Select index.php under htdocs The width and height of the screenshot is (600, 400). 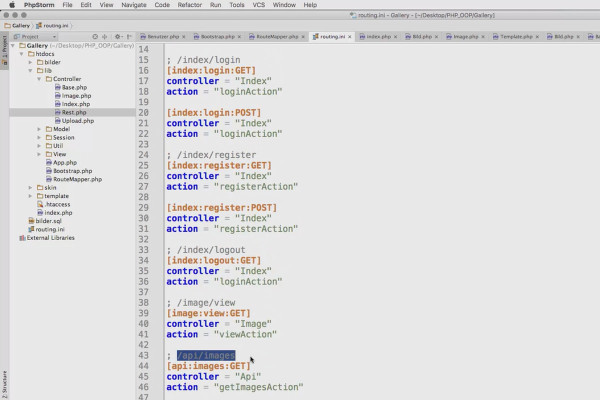[x=58, y=212]
